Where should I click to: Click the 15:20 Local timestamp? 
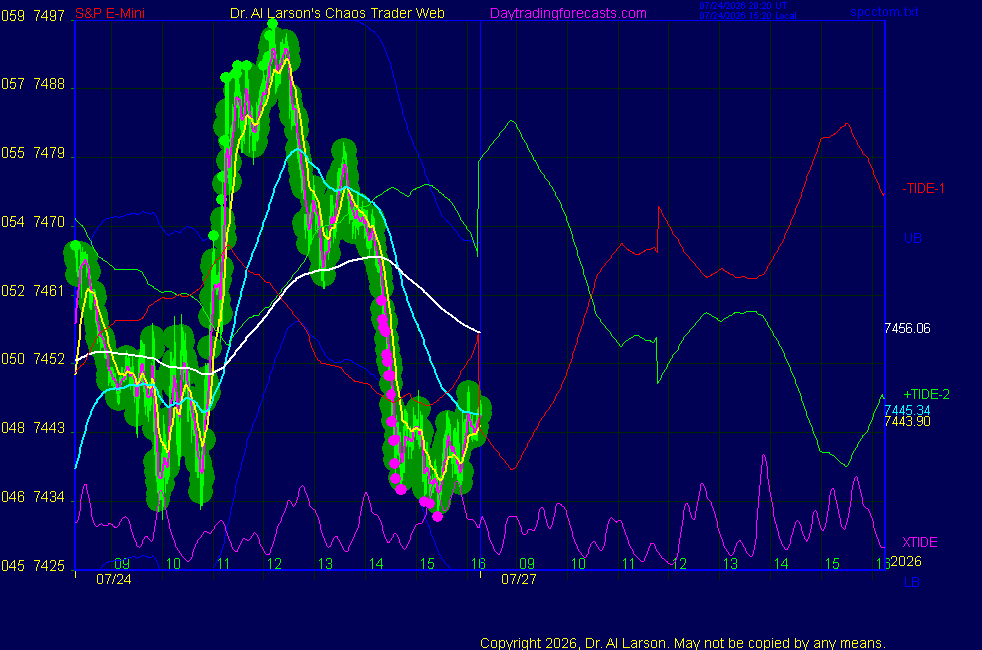[x=748, y=16]
